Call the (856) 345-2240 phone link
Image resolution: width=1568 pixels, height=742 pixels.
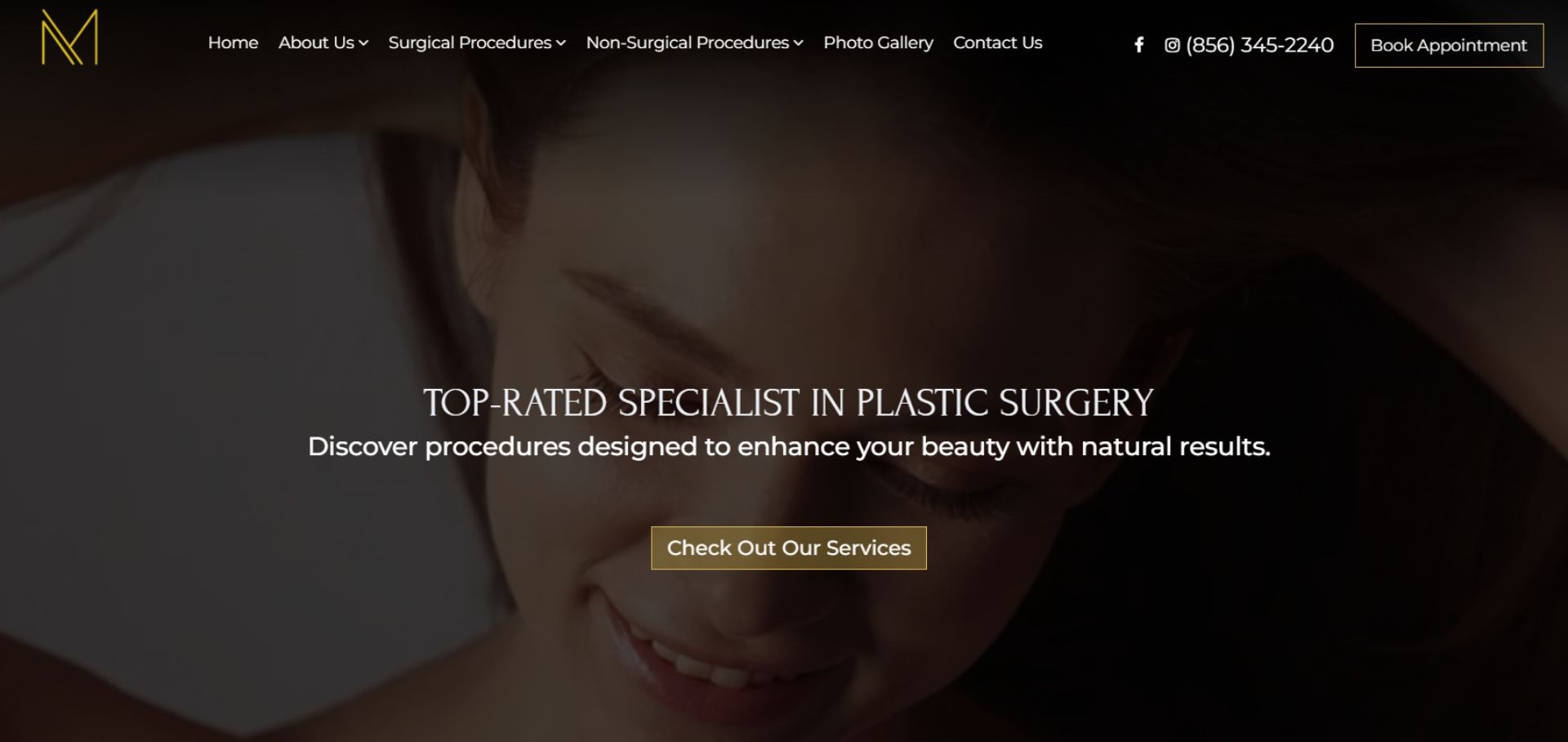[x=1259, y=45]
